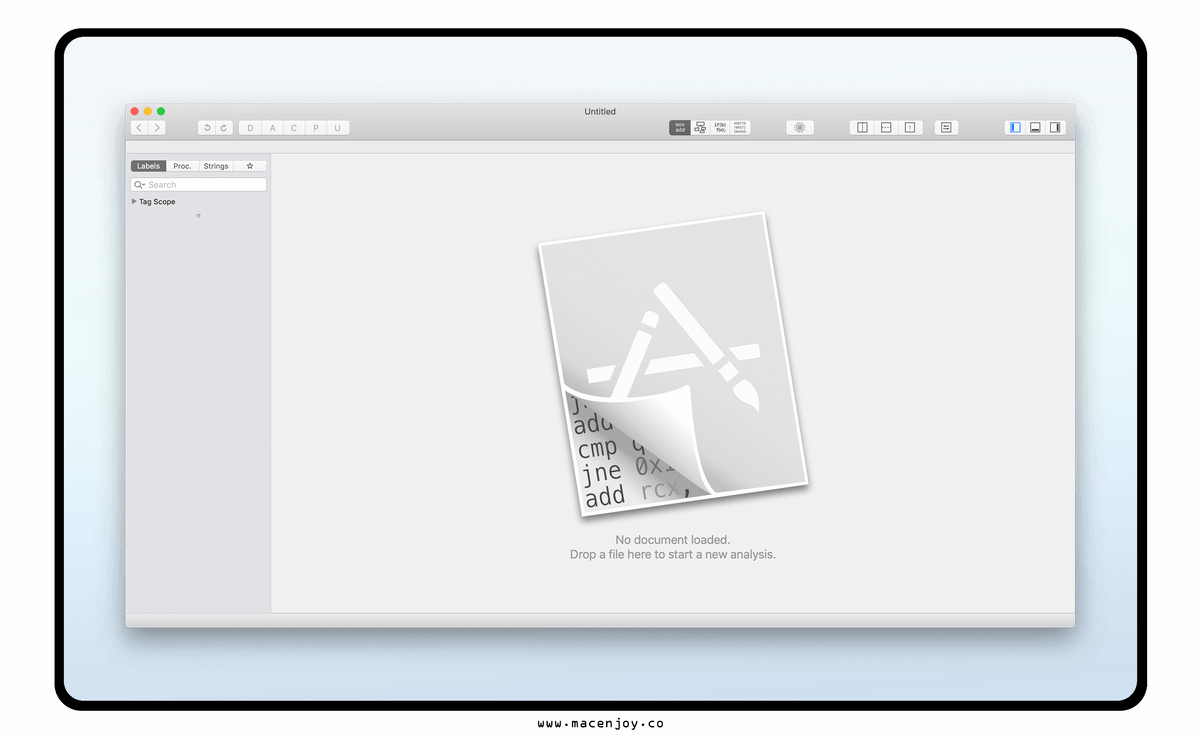
Task: Split the view vertically
Action: point(862,128)
